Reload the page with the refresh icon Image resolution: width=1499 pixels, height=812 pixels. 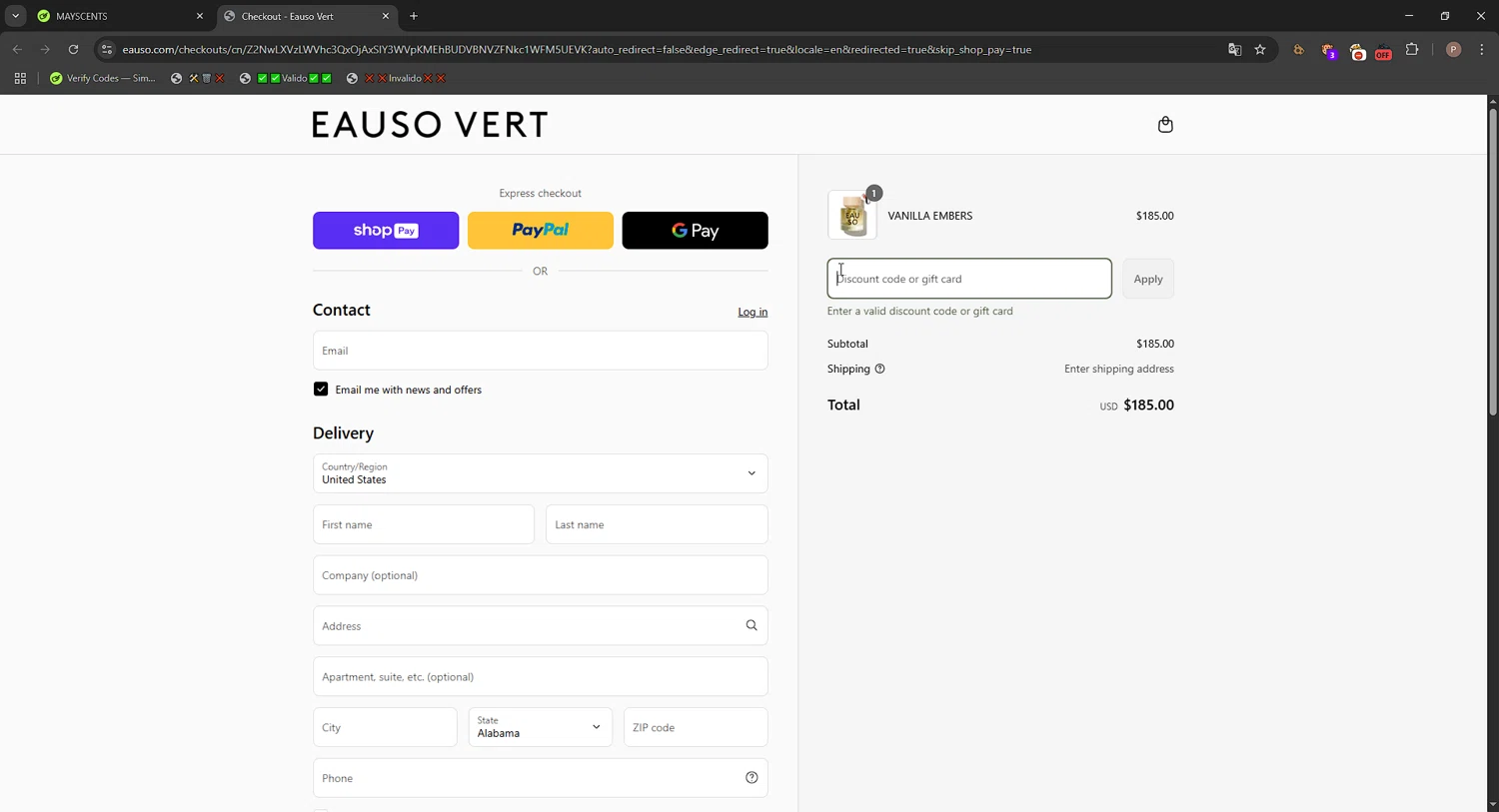pyautogui.click(x=73, y=49)
